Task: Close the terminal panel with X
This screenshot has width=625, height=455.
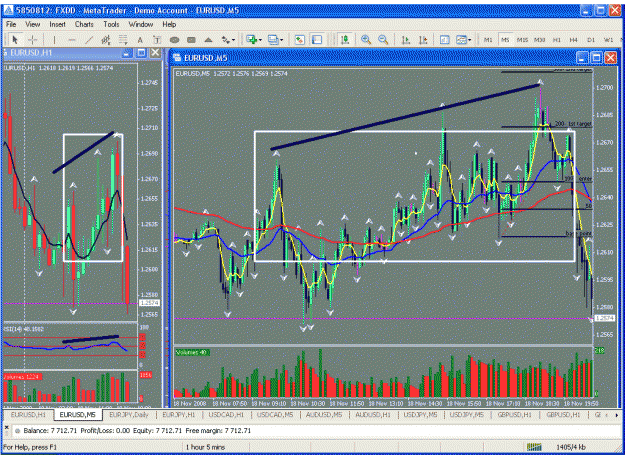Action: coord(6,427)
